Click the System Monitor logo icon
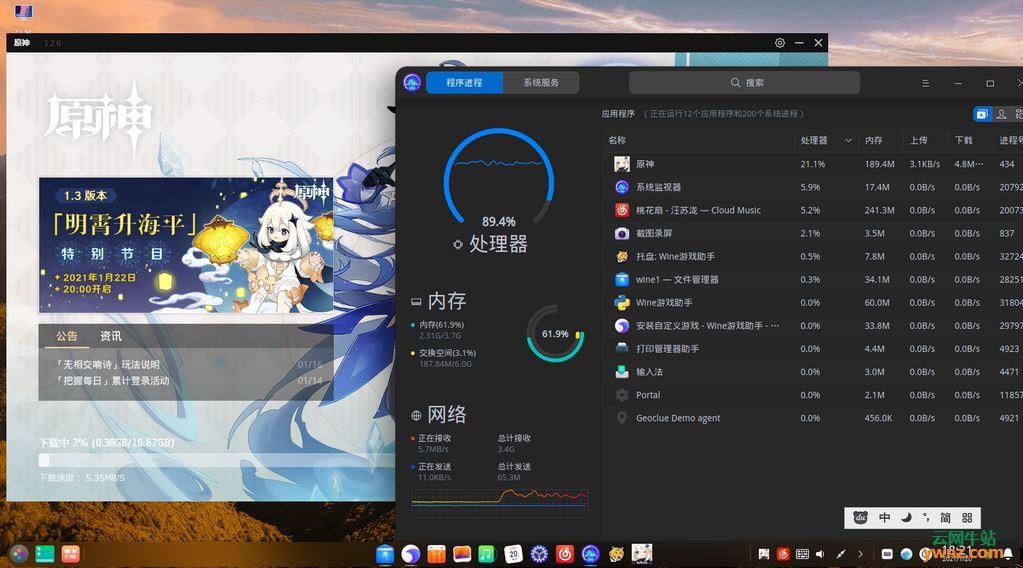 point(412,83)
